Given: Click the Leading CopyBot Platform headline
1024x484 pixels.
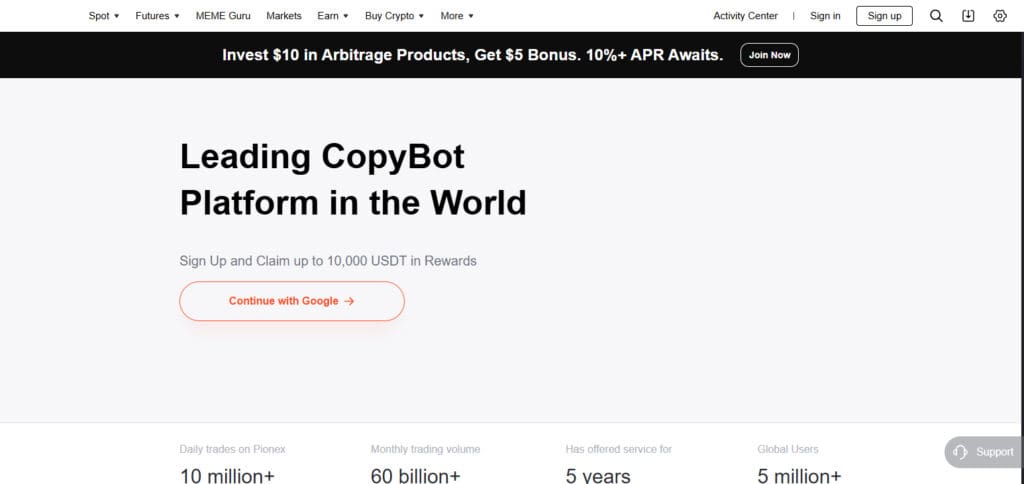Looking at the screenshot, I should tap(353, 179).
